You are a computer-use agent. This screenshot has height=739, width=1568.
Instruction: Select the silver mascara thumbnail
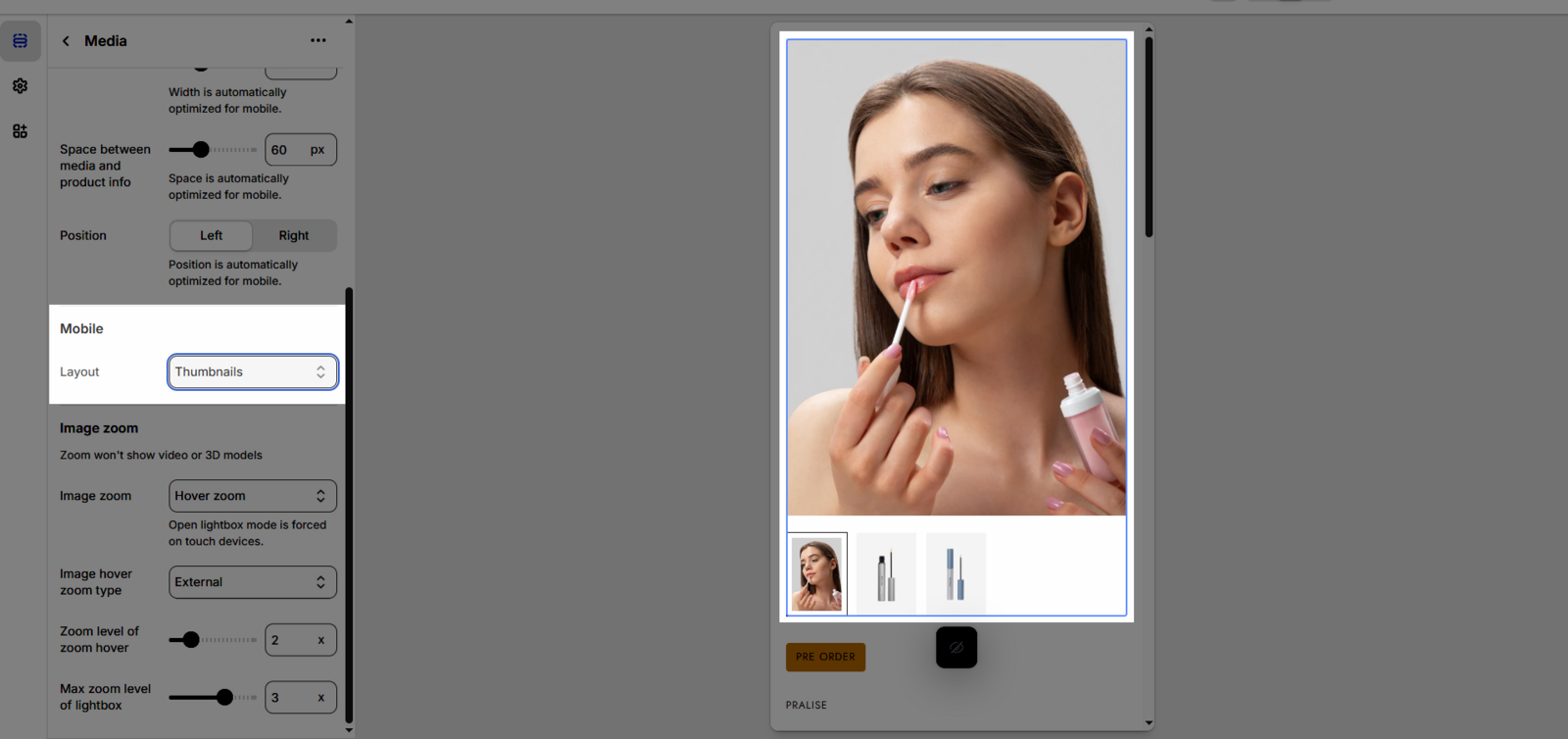pyautogui.click(x=886, y=574)
